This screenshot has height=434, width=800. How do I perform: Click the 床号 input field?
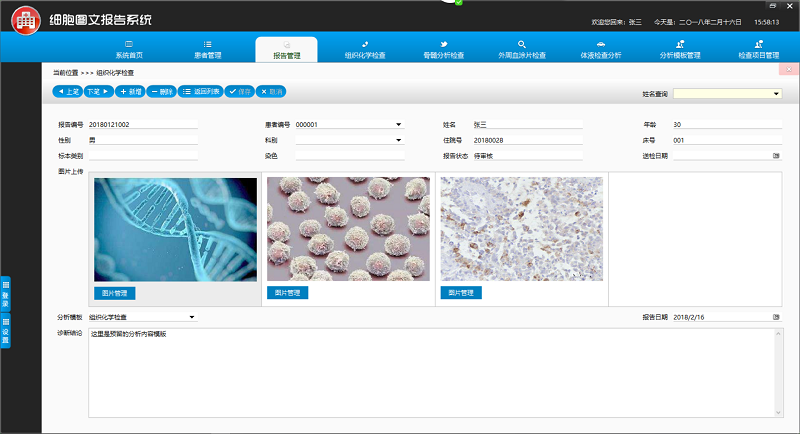tap(727, 140)
